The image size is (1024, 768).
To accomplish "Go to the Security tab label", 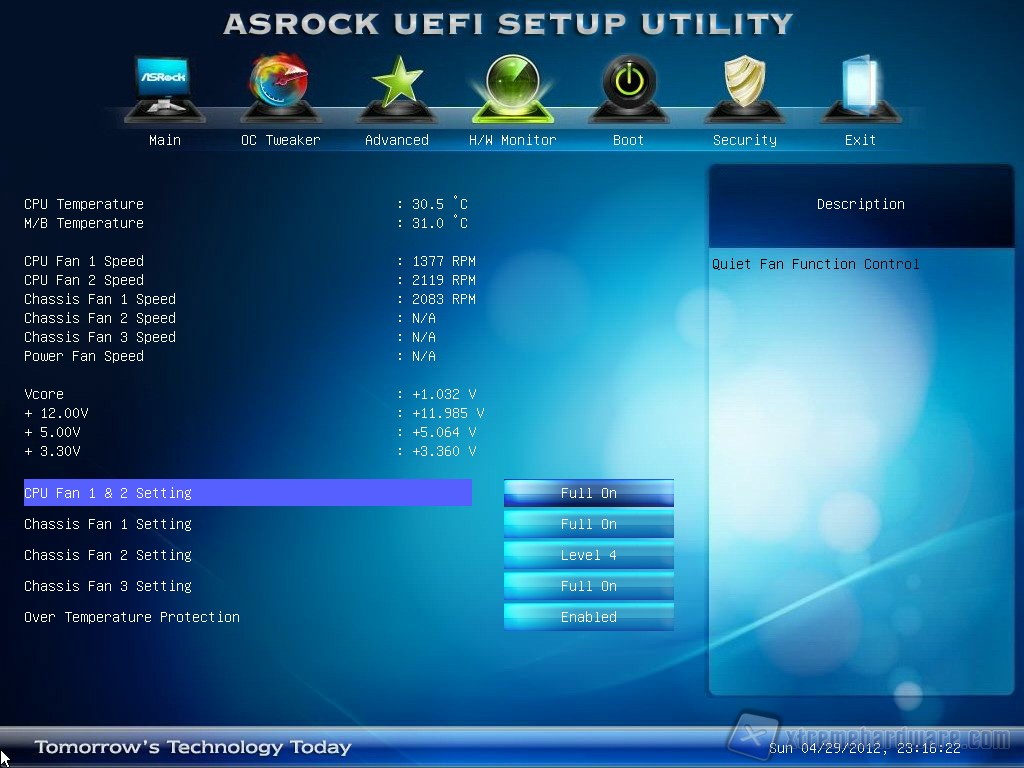I will pos(744,140).
